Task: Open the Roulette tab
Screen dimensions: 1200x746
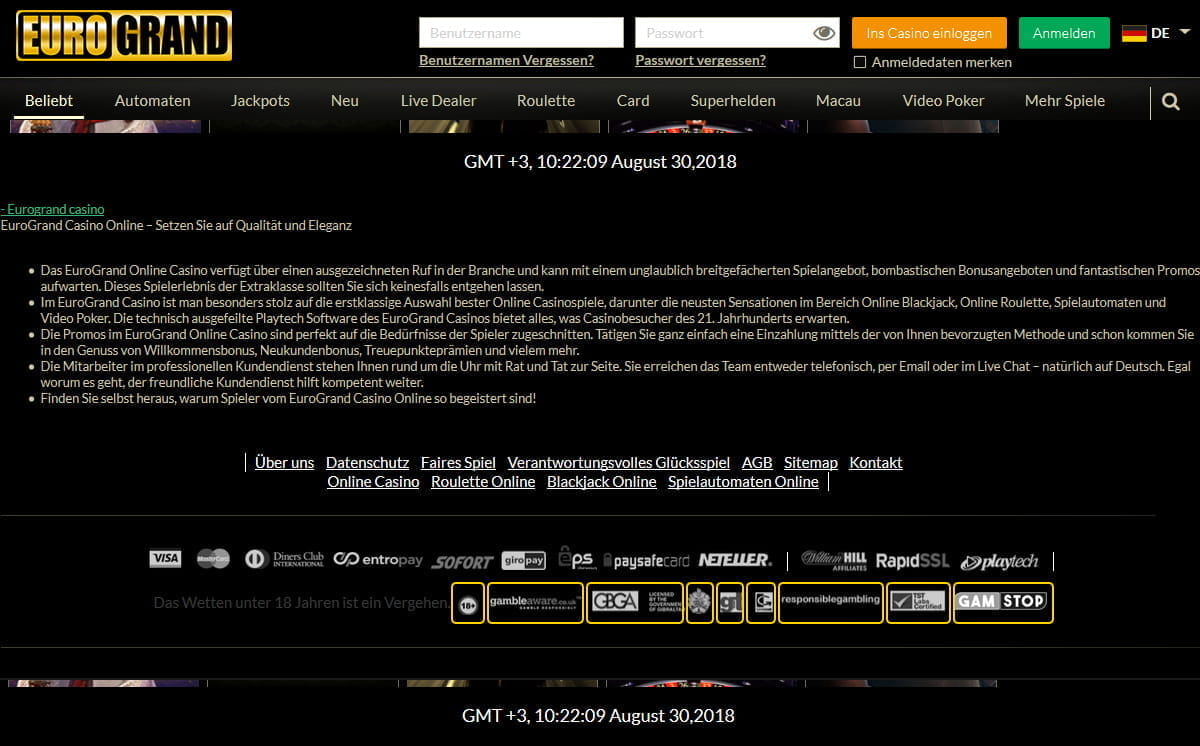Action: point(546,100)
